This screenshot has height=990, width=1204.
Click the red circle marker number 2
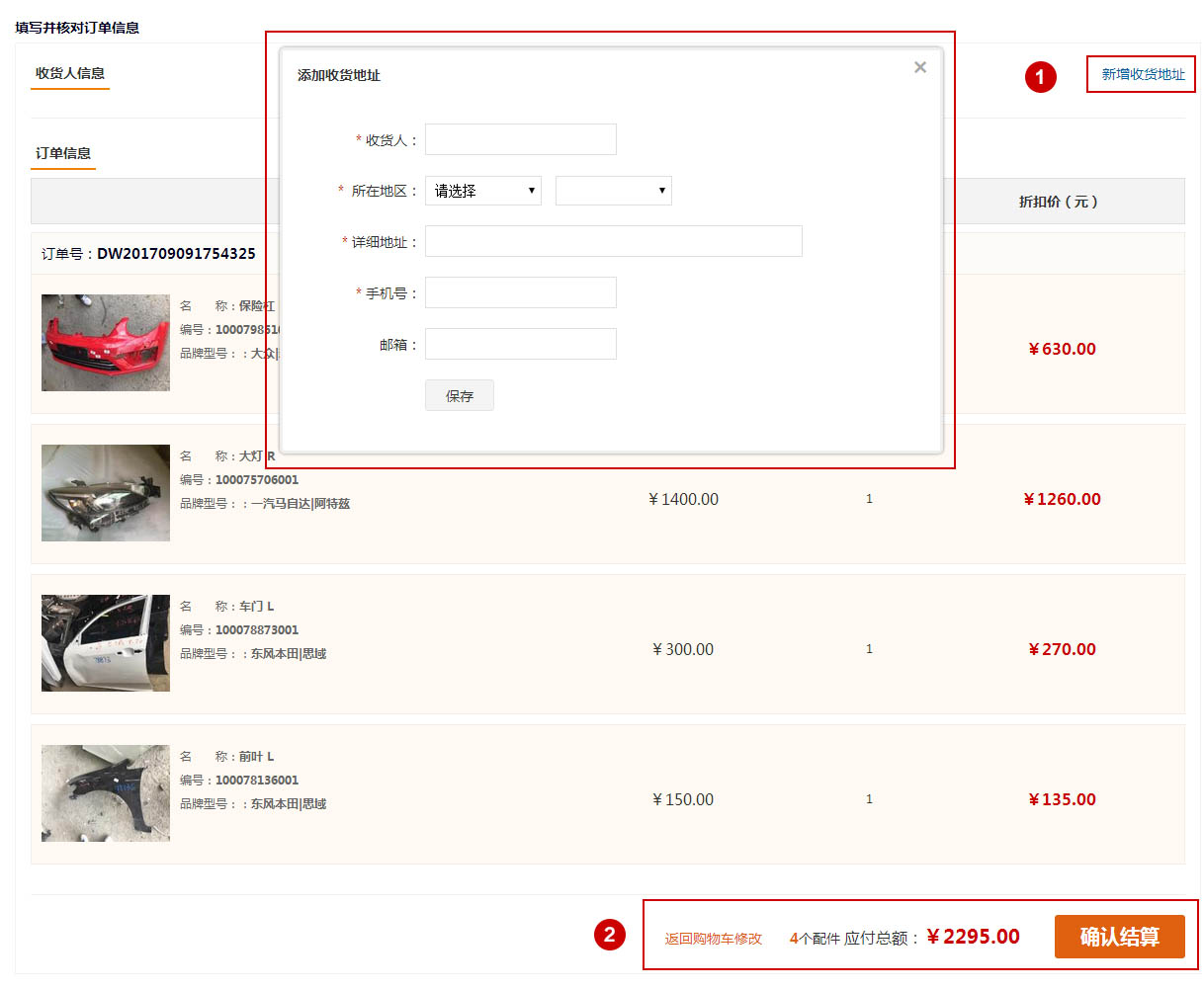coord(609,935)
